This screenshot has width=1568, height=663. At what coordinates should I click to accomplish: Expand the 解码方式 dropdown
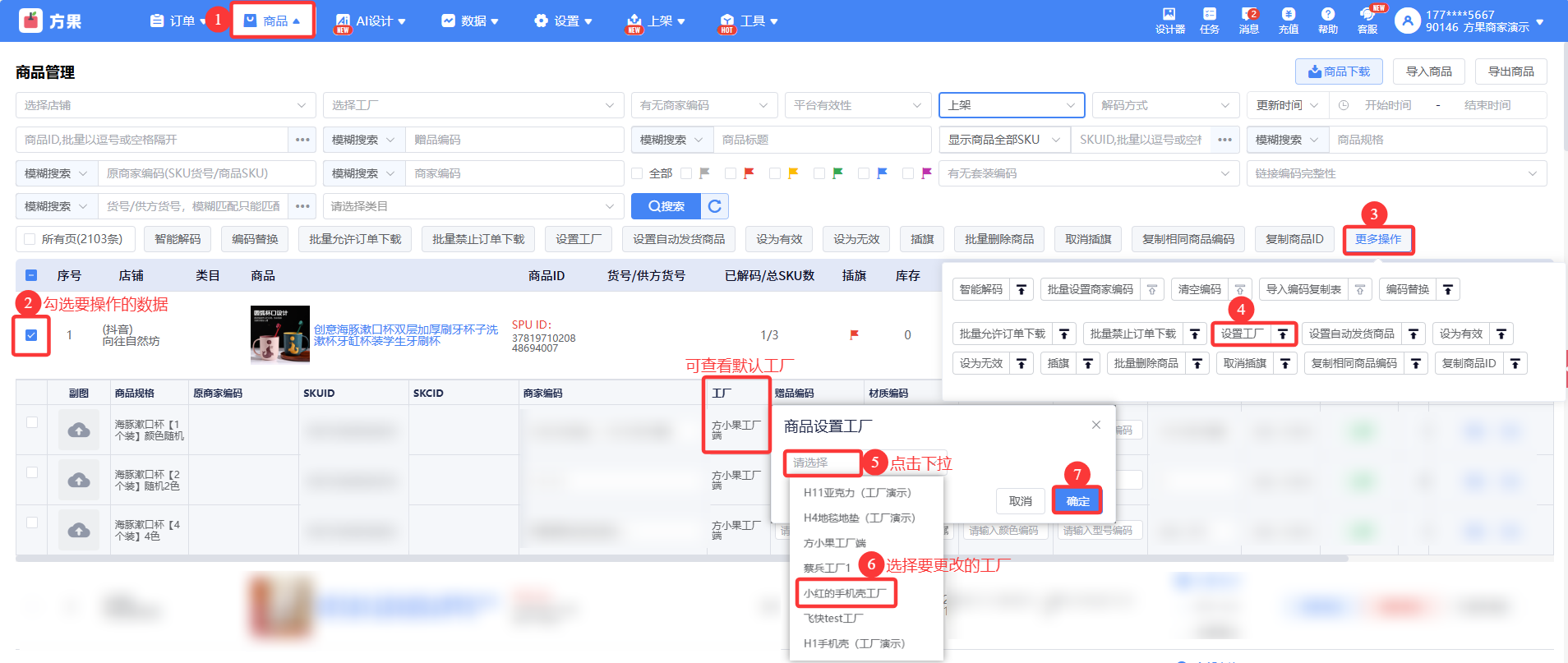pyautogui.click(x=1165, y=105)
